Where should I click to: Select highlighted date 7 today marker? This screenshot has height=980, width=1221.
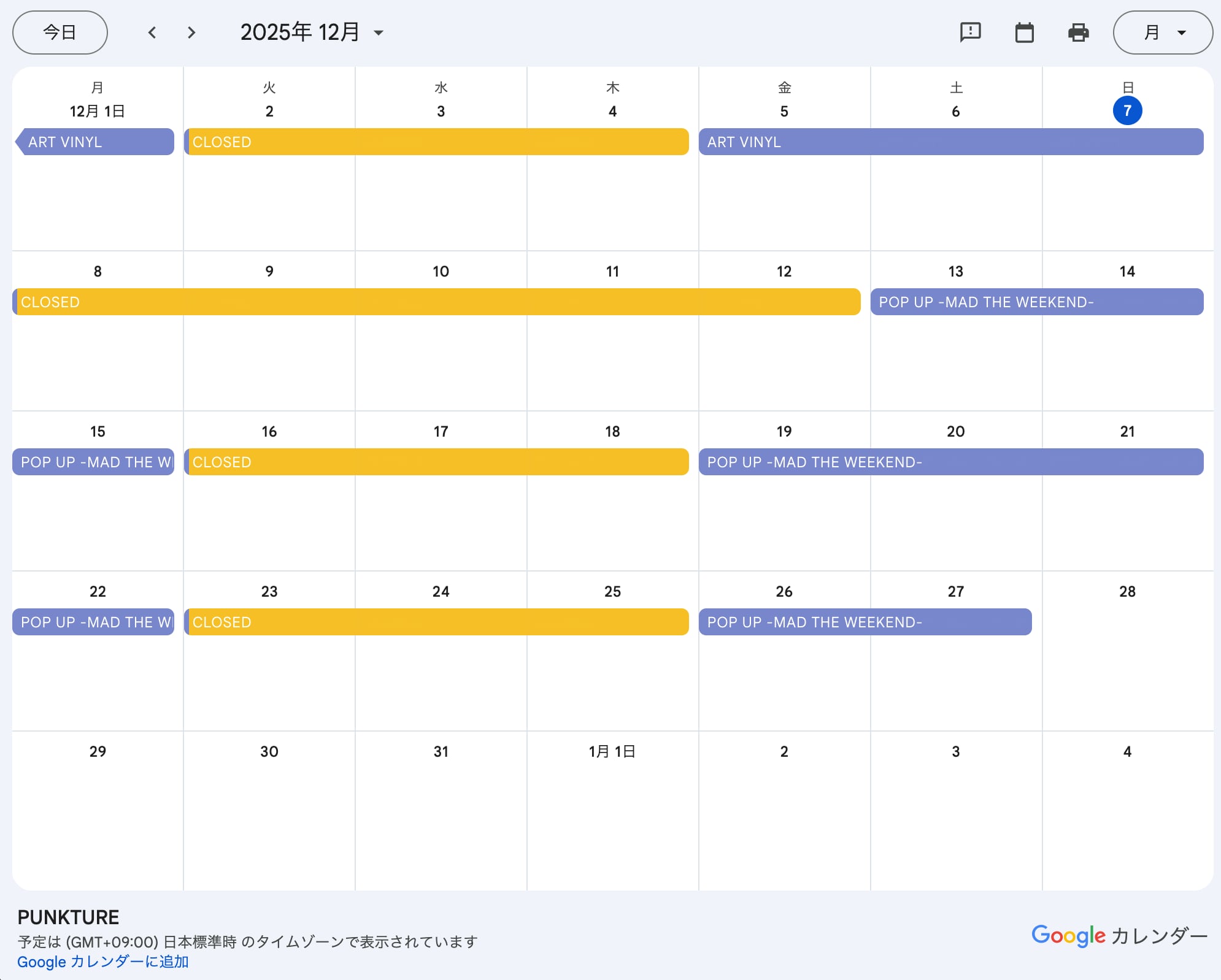click(1127, 111)
